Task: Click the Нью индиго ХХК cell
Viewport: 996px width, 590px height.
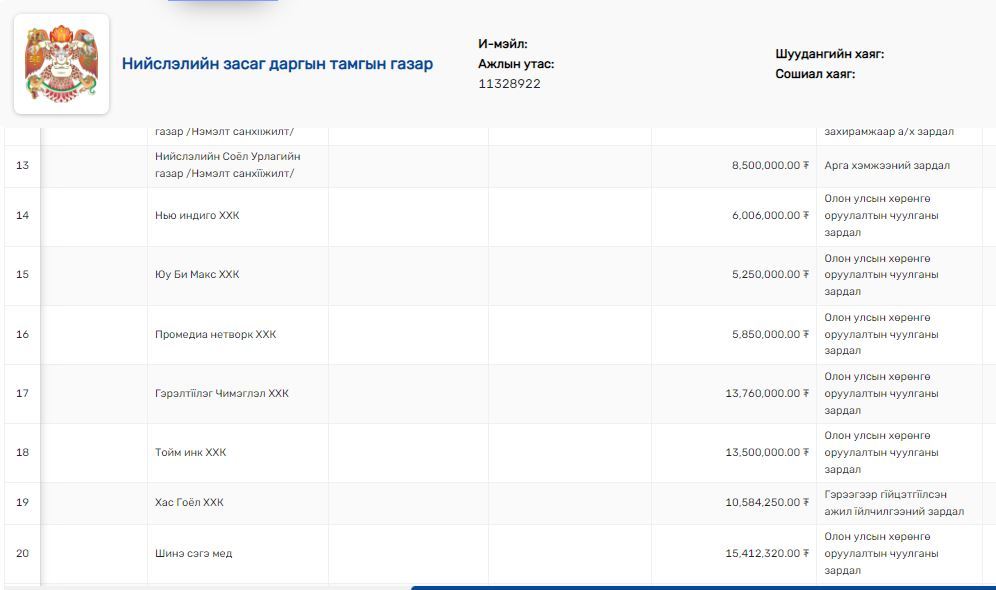Action: (x=197, y=216)
